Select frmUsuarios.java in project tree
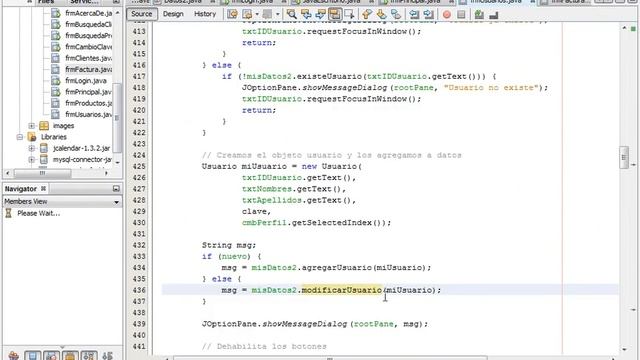640x360 pixels. (89, 114)
